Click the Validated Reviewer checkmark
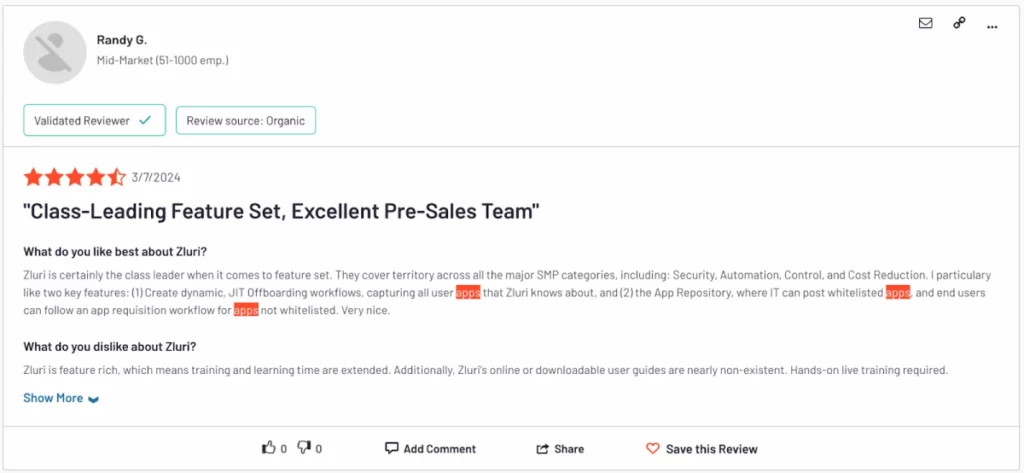 [x=146, y=120]
